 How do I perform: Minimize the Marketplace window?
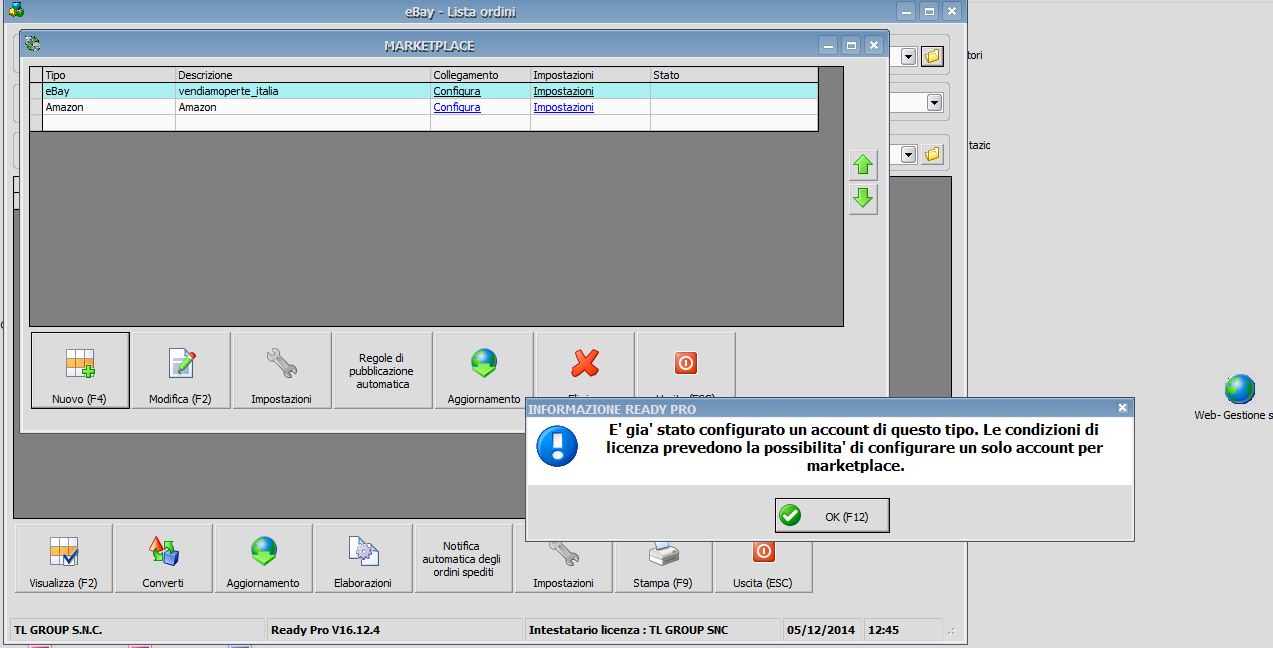pyautogui.click(x=828, y=45)
